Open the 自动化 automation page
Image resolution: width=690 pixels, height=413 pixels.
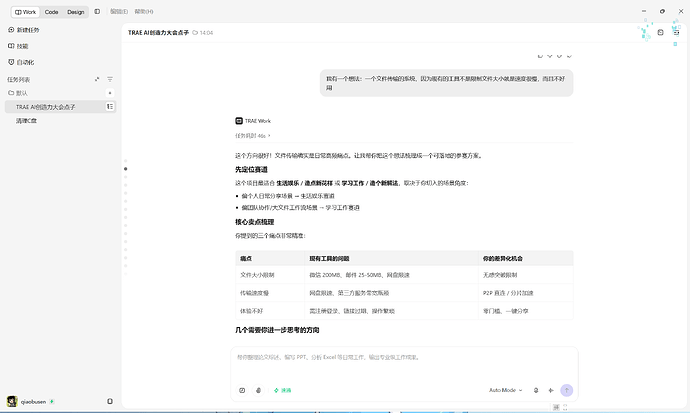point(21,62)
